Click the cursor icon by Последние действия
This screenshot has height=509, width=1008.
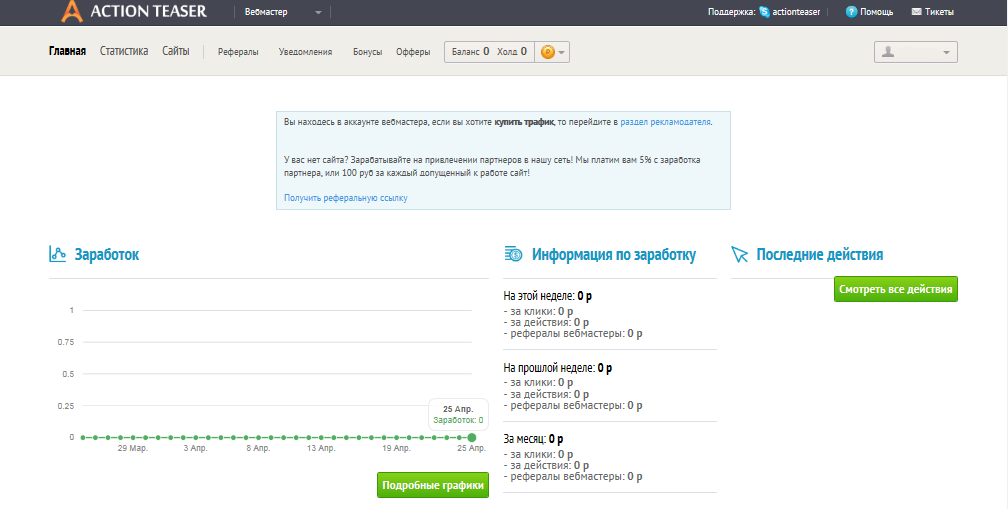point(740,254)
